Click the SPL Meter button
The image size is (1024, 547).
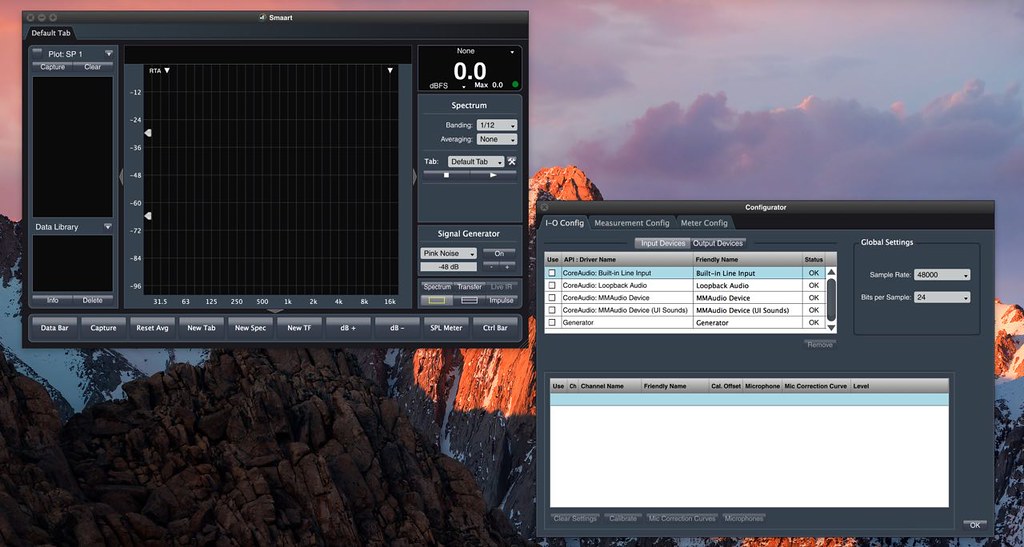pyautogui.click(x=446, y=328)
